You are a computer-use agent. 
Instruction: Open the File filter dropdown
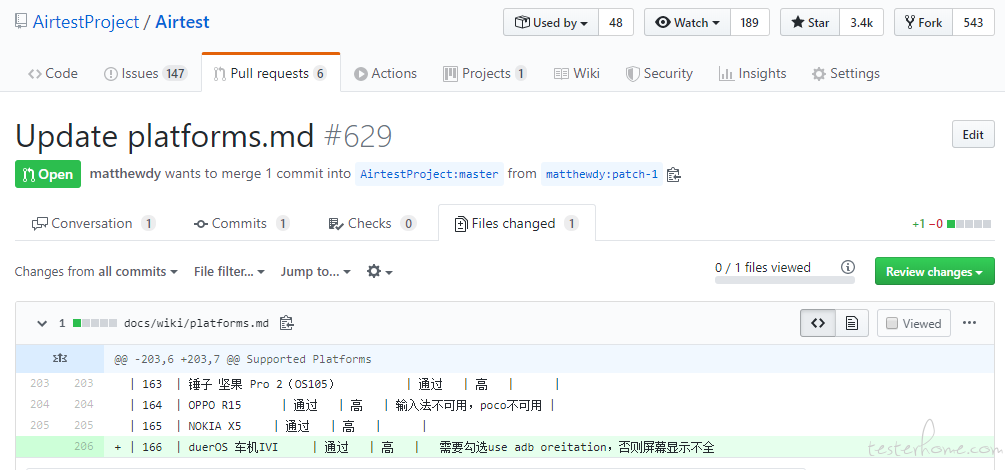229,272
